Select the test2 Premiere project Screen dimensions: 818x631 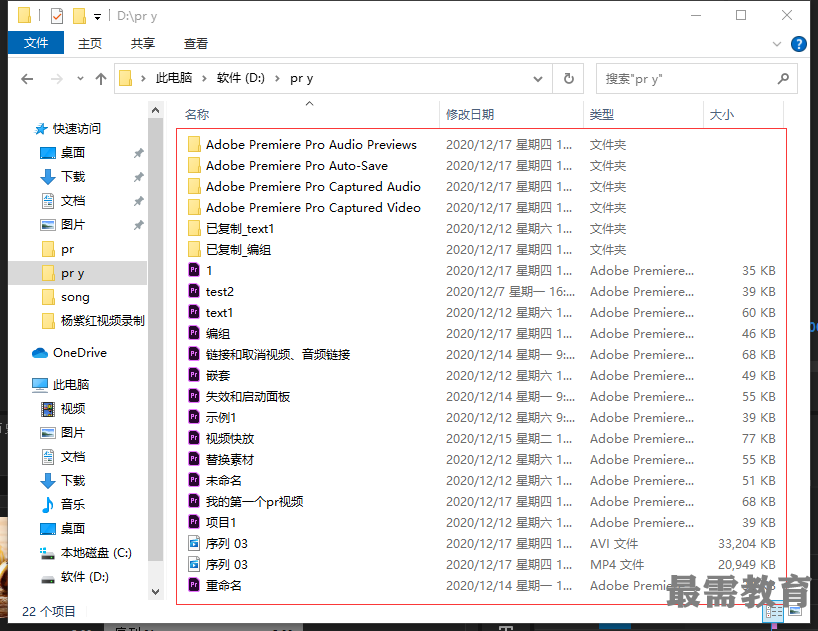[220, 292]
